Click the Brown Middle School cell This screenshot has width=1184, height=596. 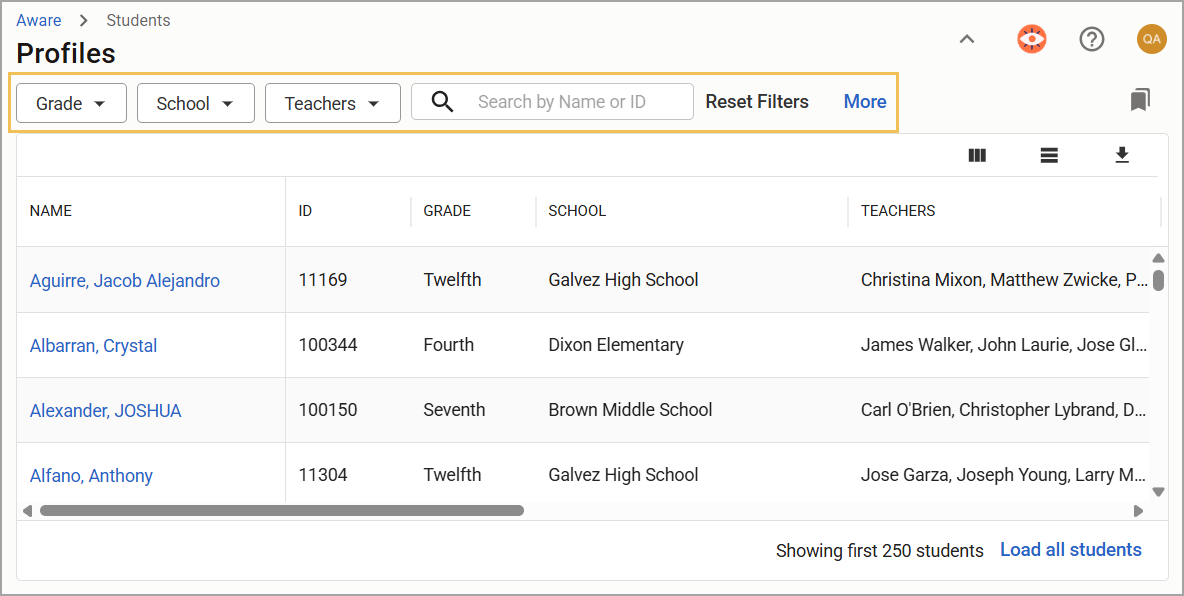click(631, 410)
